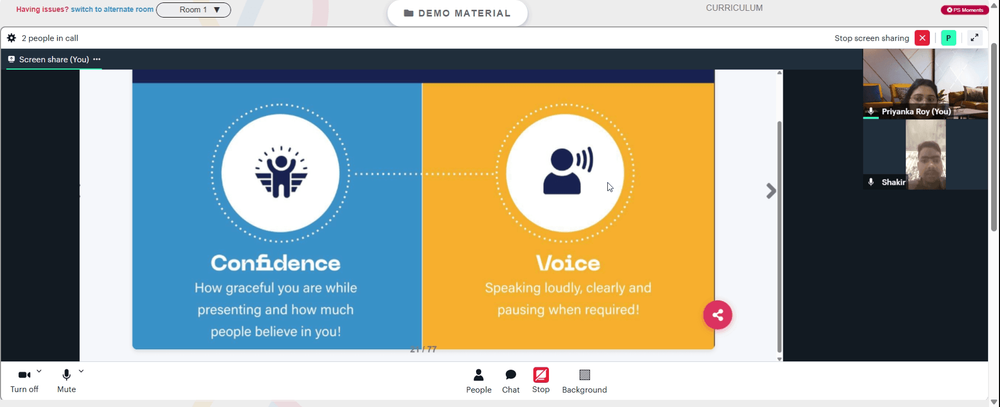Expand camera options chevron

coord(39,371)
